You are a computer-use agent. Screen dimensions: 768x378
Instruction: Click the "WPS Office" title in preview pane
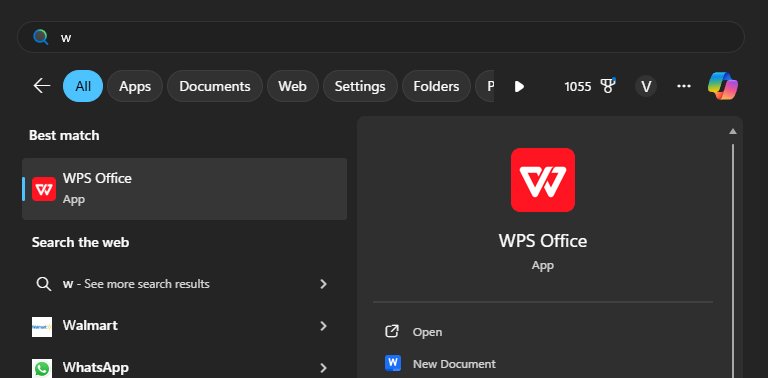543,240
